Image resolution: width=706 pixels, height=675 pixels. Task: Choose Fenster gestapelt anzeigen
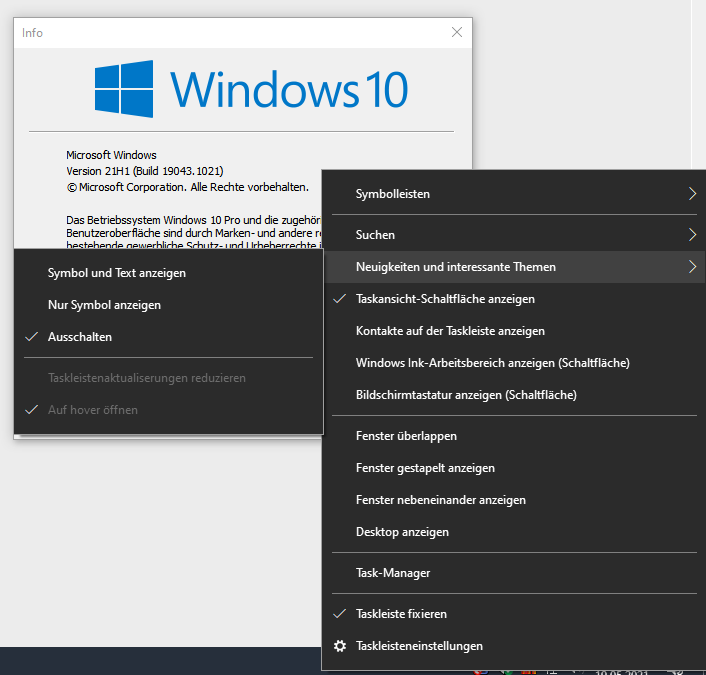coord(514,468)
